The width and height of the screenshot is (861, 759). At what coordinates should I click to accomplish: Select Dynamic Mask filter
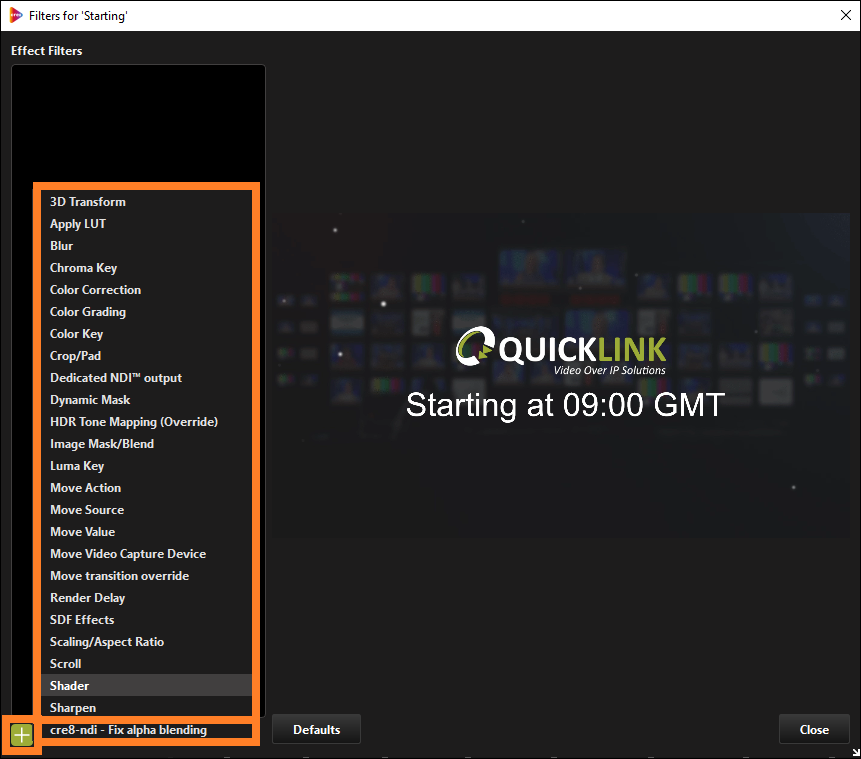pyautogui.click(x=146, y=399)
